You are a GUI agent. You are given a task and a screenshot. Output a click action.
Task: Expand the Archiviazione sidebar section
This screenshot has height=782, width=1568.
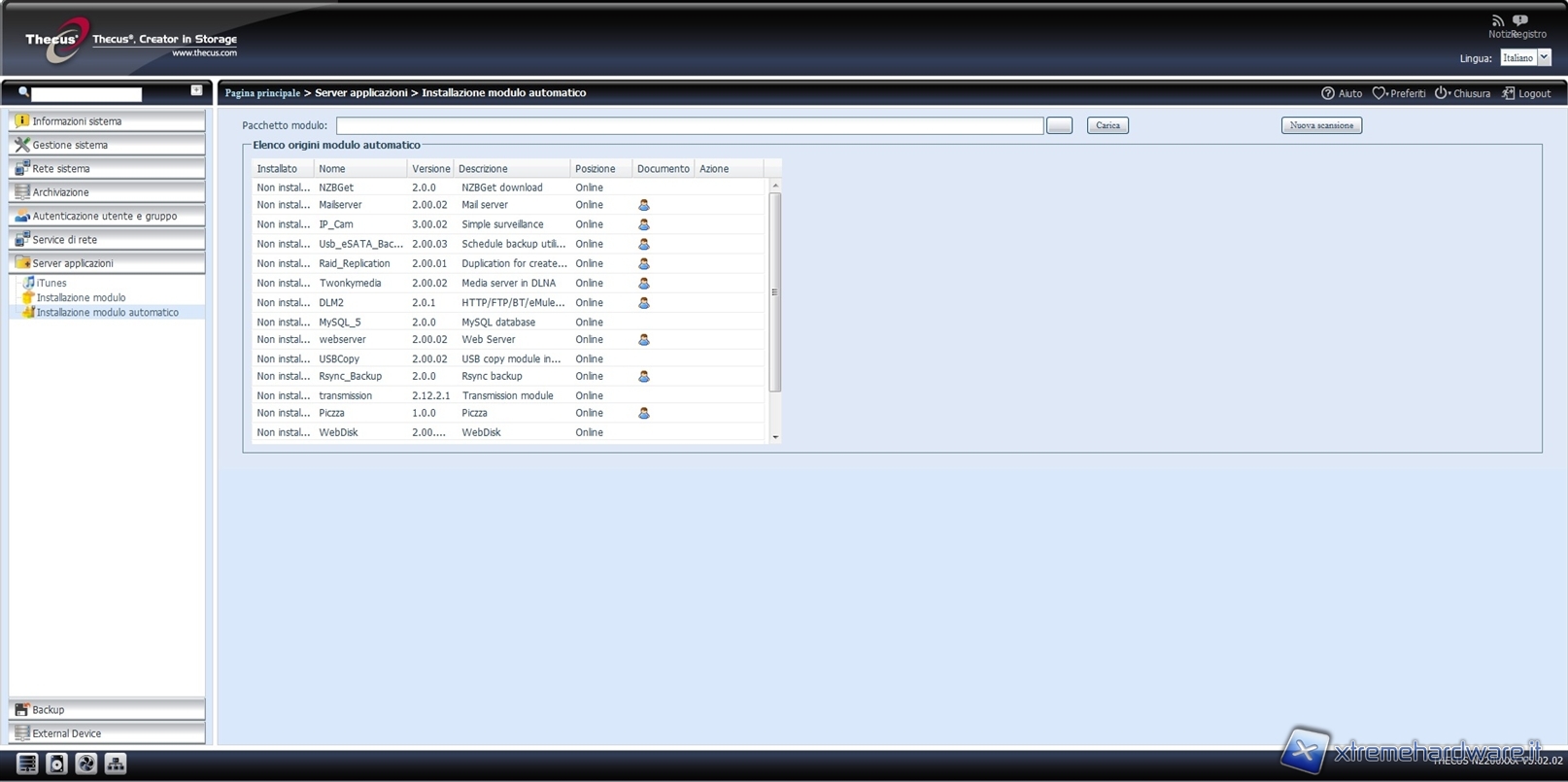(107, 192)
